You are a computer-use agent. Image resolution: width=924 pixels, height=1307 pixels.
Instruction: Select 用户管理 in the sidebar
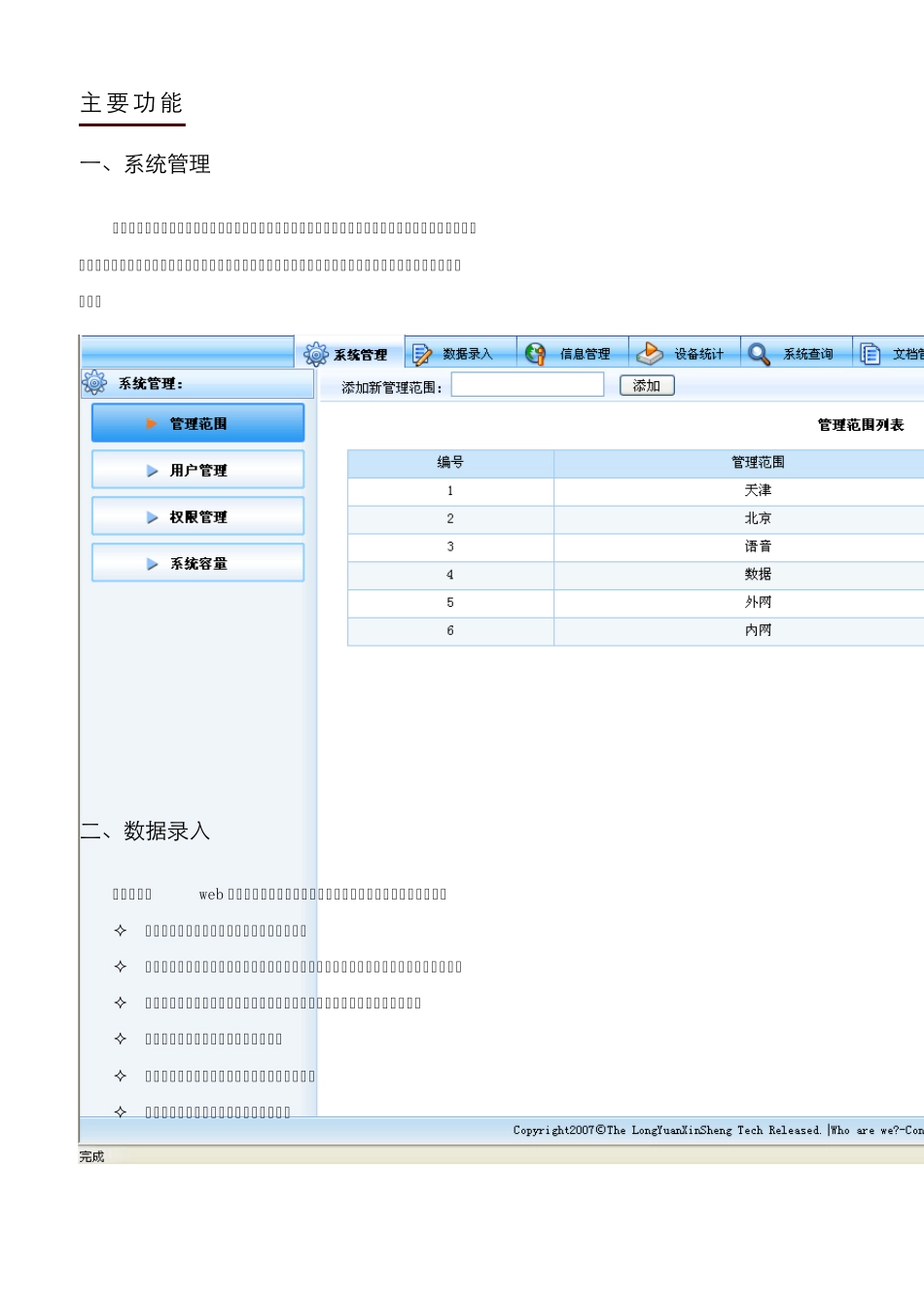[x=197, y=470]
